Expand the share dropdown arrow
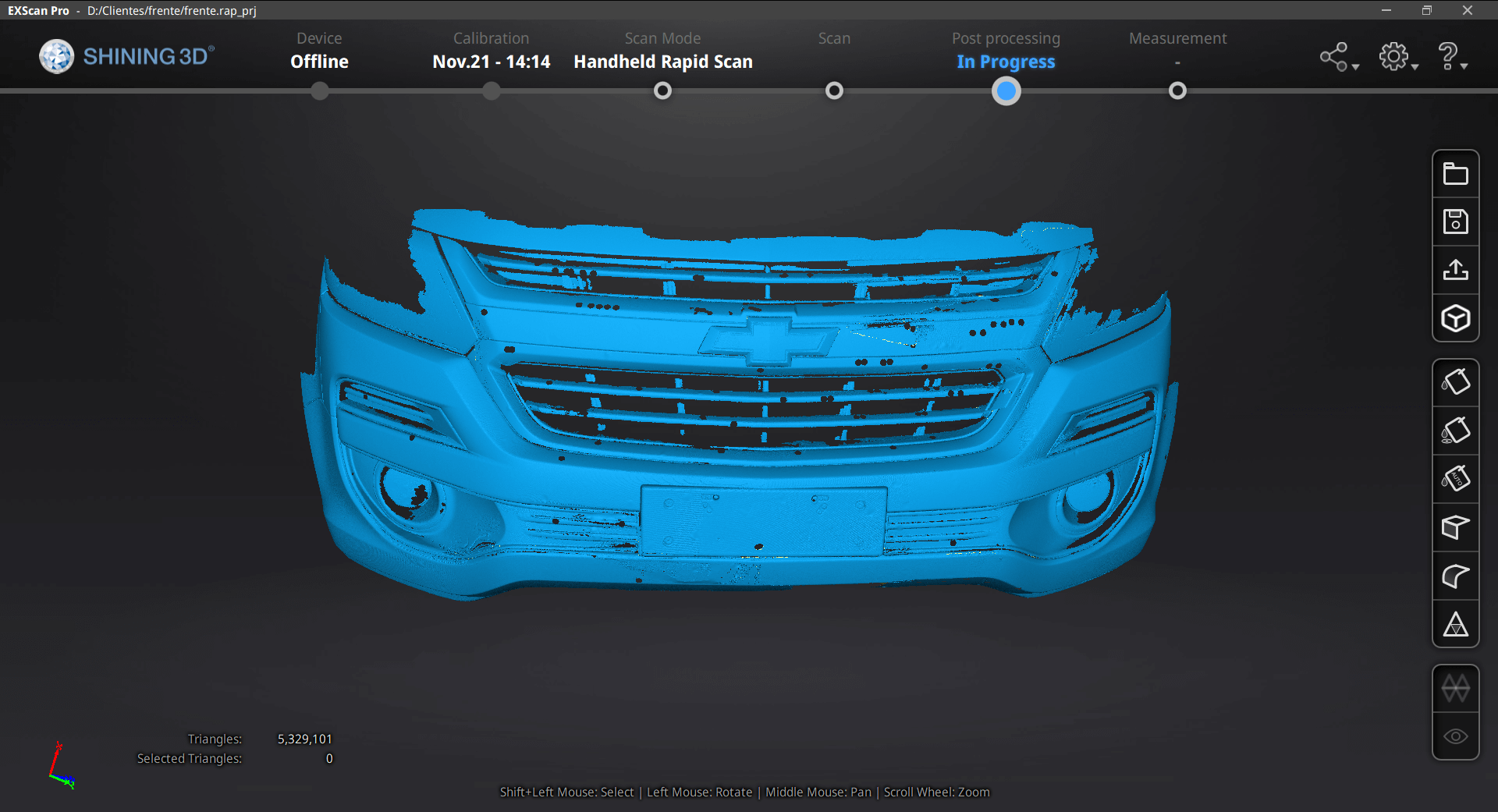This screenshot has height=812, width=1498. (x=1356, y=67)
